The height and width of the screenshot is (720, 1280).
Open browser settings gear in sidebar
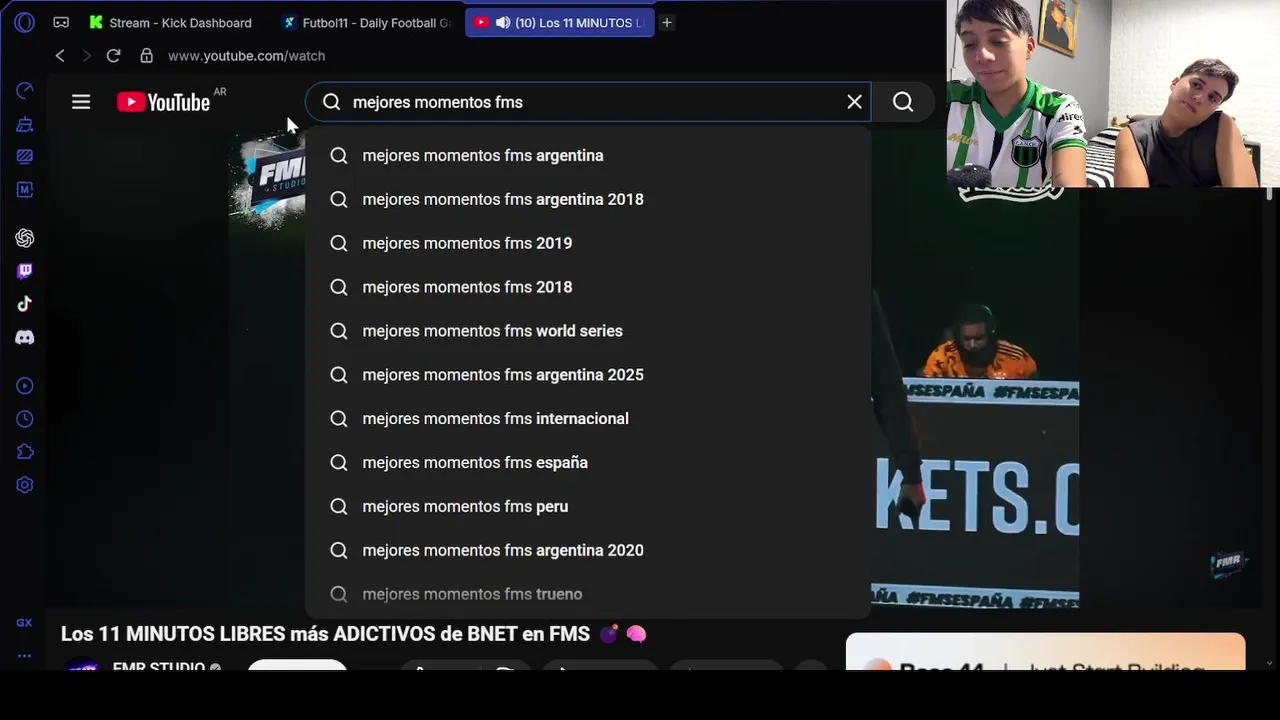pyautogui.click(x=25, y=485)
